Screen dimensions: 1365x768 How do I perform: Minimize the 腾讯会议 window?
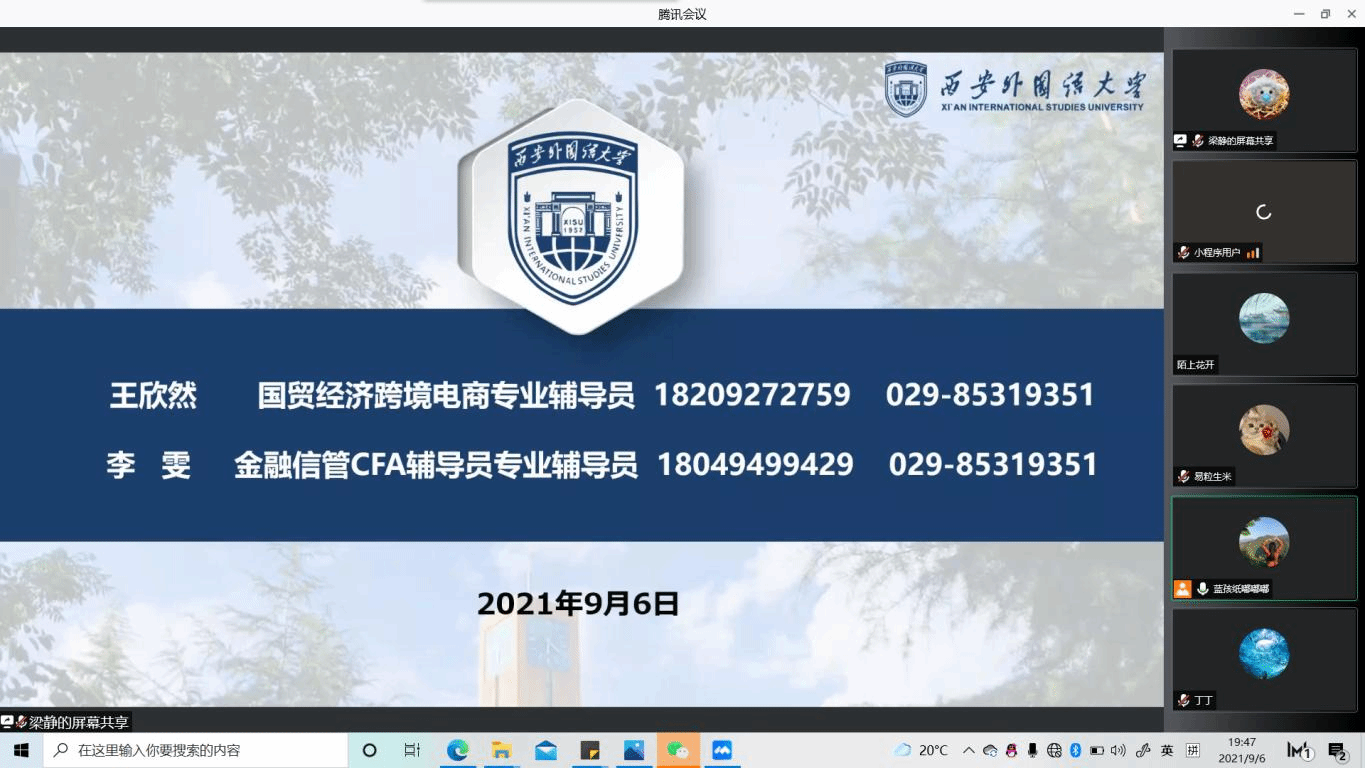pos(1299,14)
